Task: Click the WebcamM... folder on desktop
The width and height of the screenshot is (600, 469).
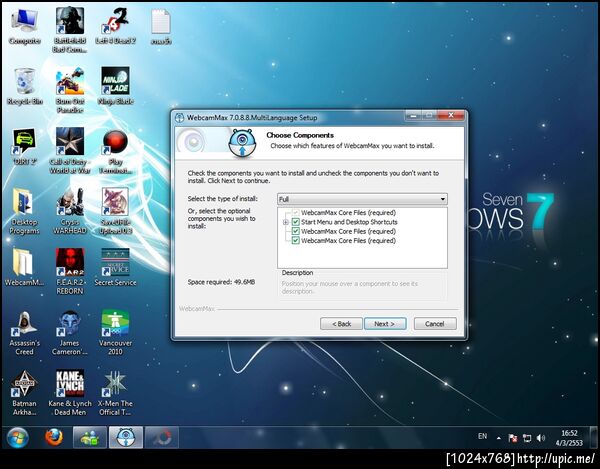Action: (24, 268)
